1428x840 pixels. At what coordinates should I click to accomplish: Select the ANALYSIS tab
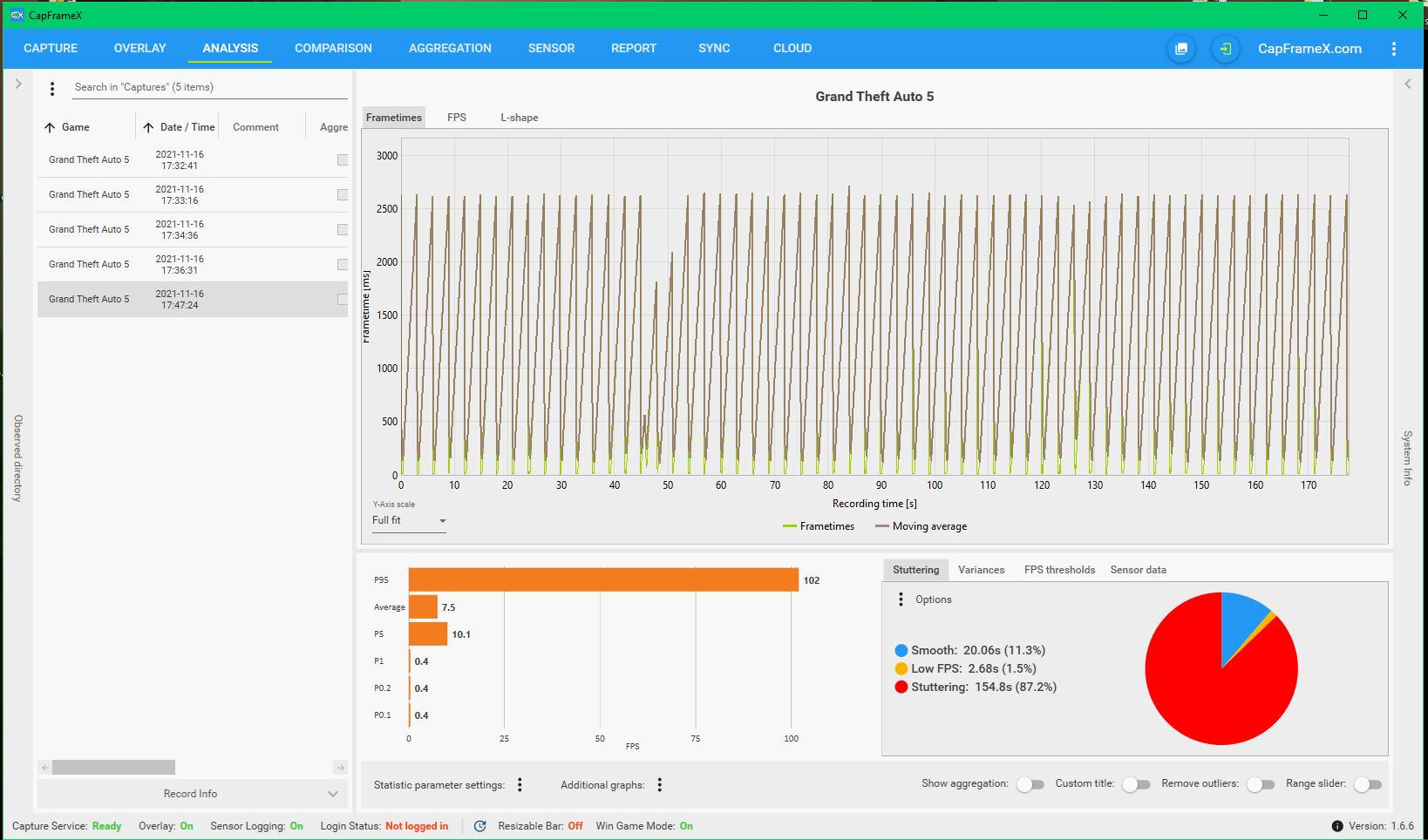click(x=230, y=48)
